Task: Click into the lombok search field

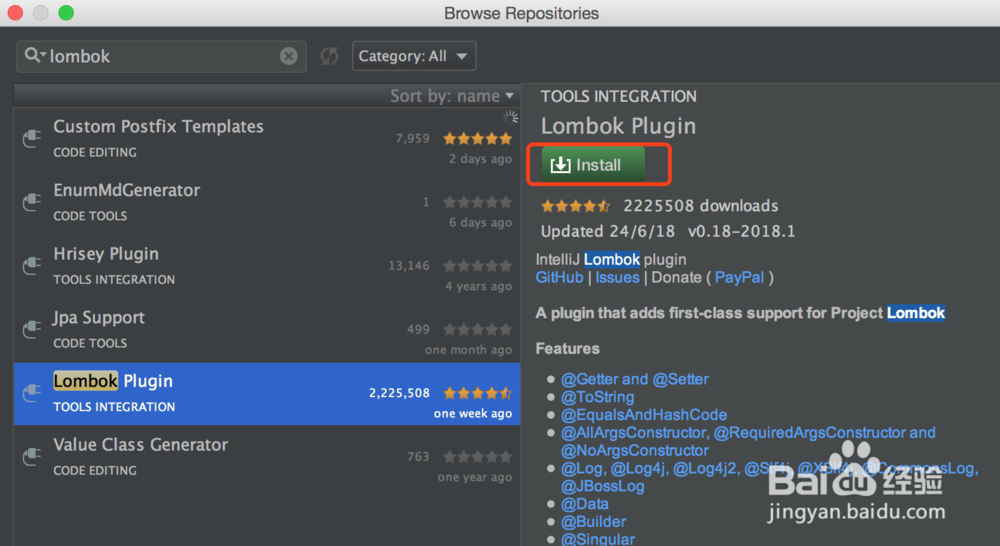Action: tap(161, 56)
